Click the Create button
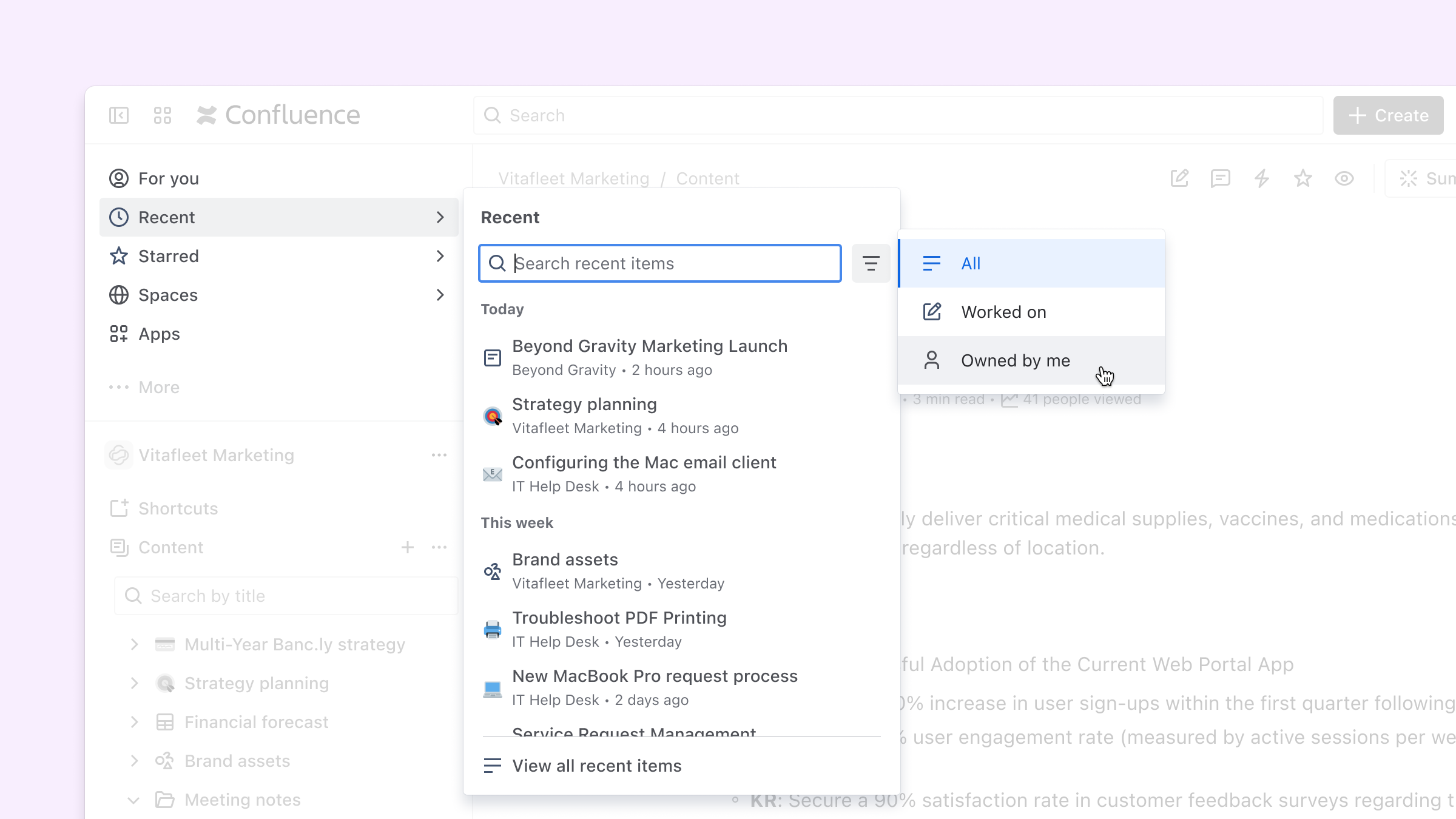The image size is (1456, 819). [x=1389, y=115]
